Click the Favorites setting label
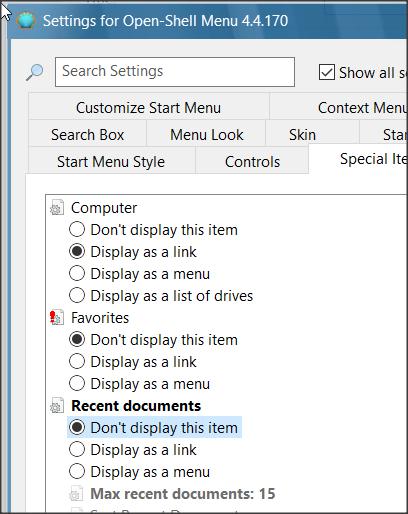The image size is (408, 514). pos(100,318)
